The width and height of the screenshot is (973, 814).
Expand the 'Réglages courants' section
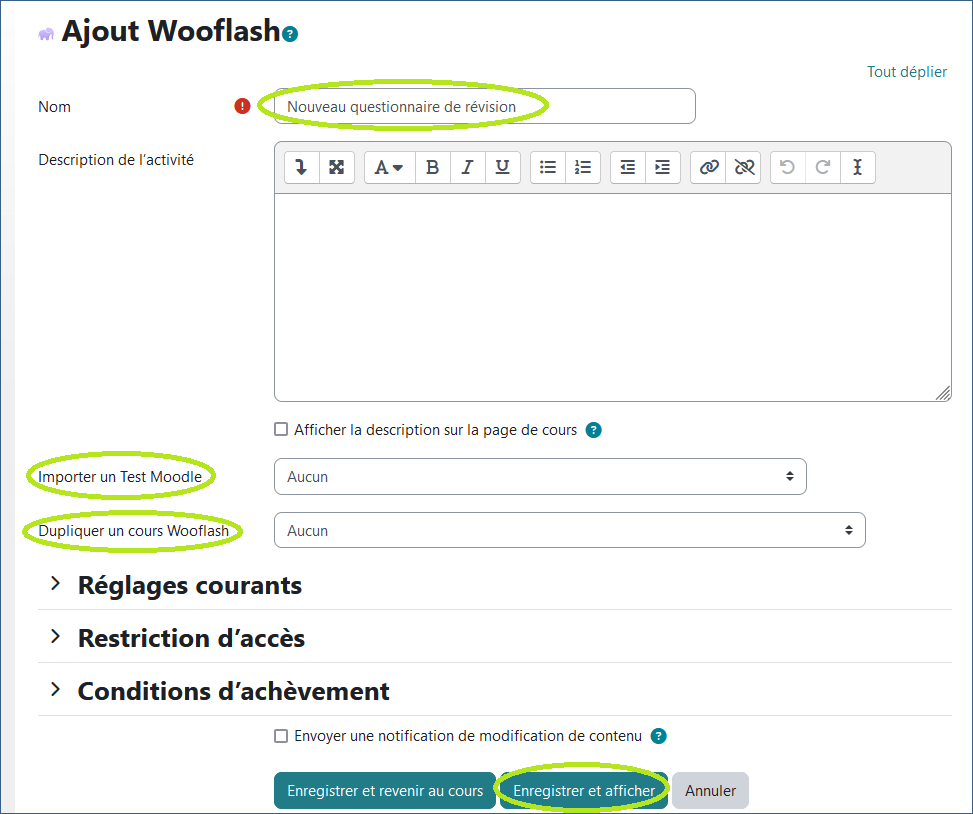coord(190,585)
